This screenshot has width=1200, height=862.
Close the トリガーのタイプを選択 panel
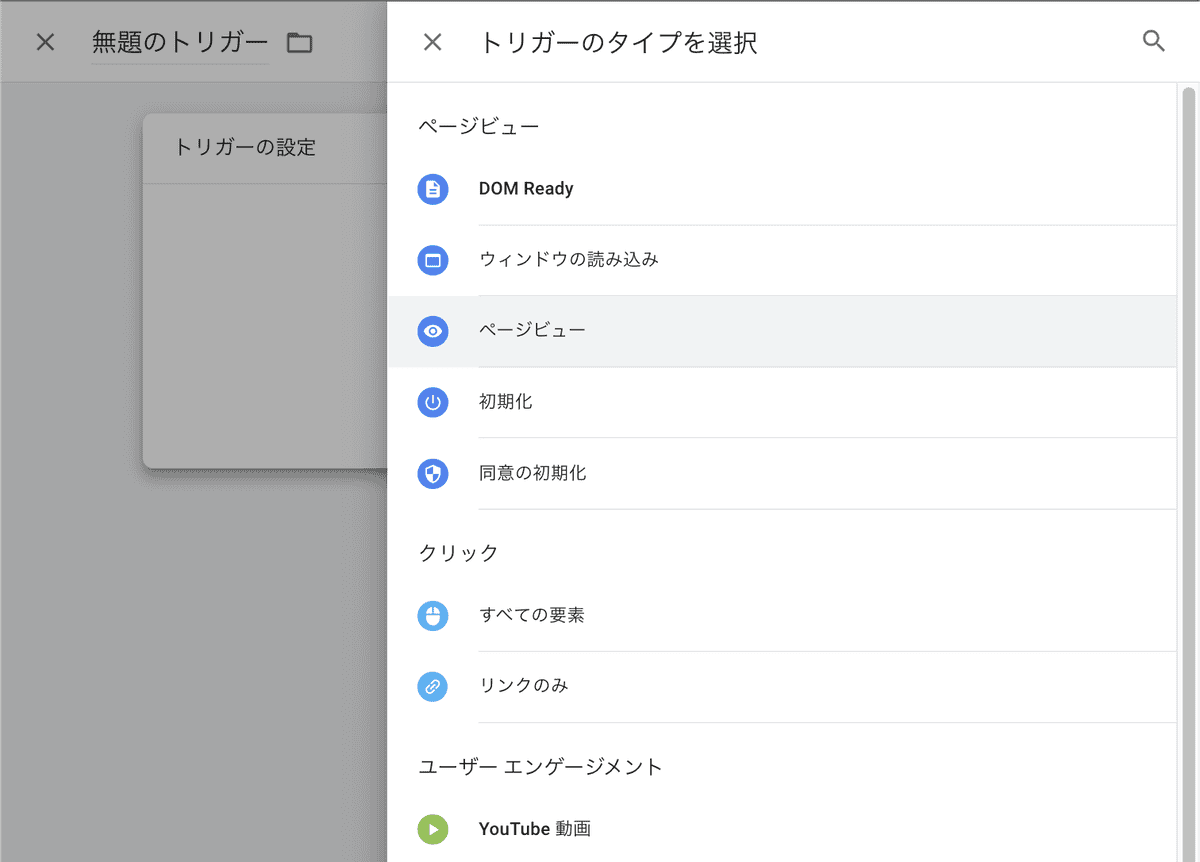click(x=432, y=42)
